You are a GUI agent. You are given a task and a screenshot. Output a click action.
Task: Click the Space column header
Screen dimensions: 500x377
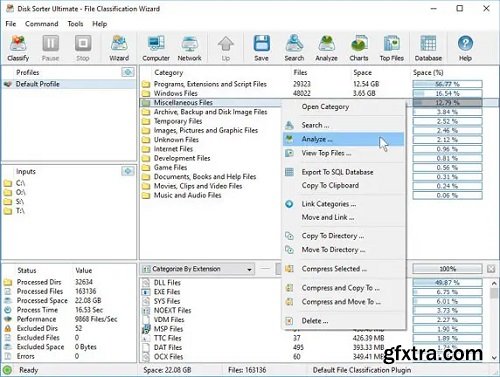click(x=362, y=72)
